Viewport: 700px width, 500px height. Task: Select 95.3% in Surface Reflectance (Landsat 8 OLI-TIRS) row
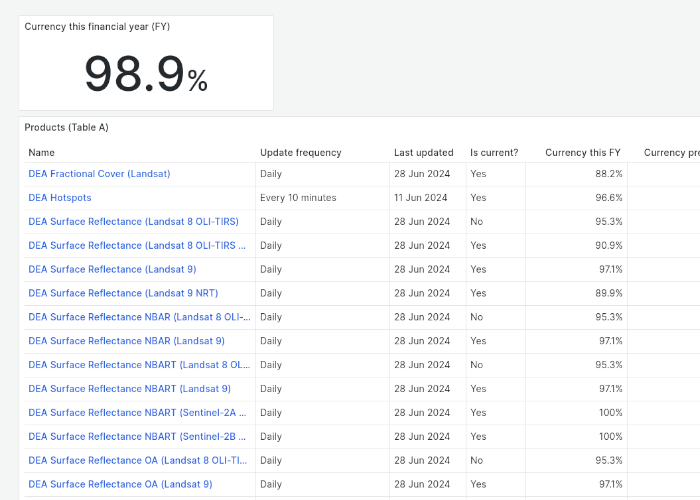pyautogui.click(x=608, y=221)
